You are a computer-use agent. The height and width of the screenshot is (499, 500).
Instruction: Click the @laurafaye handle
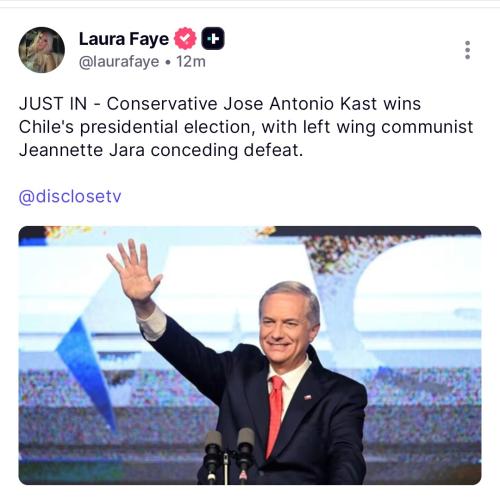tap(119, 62)
